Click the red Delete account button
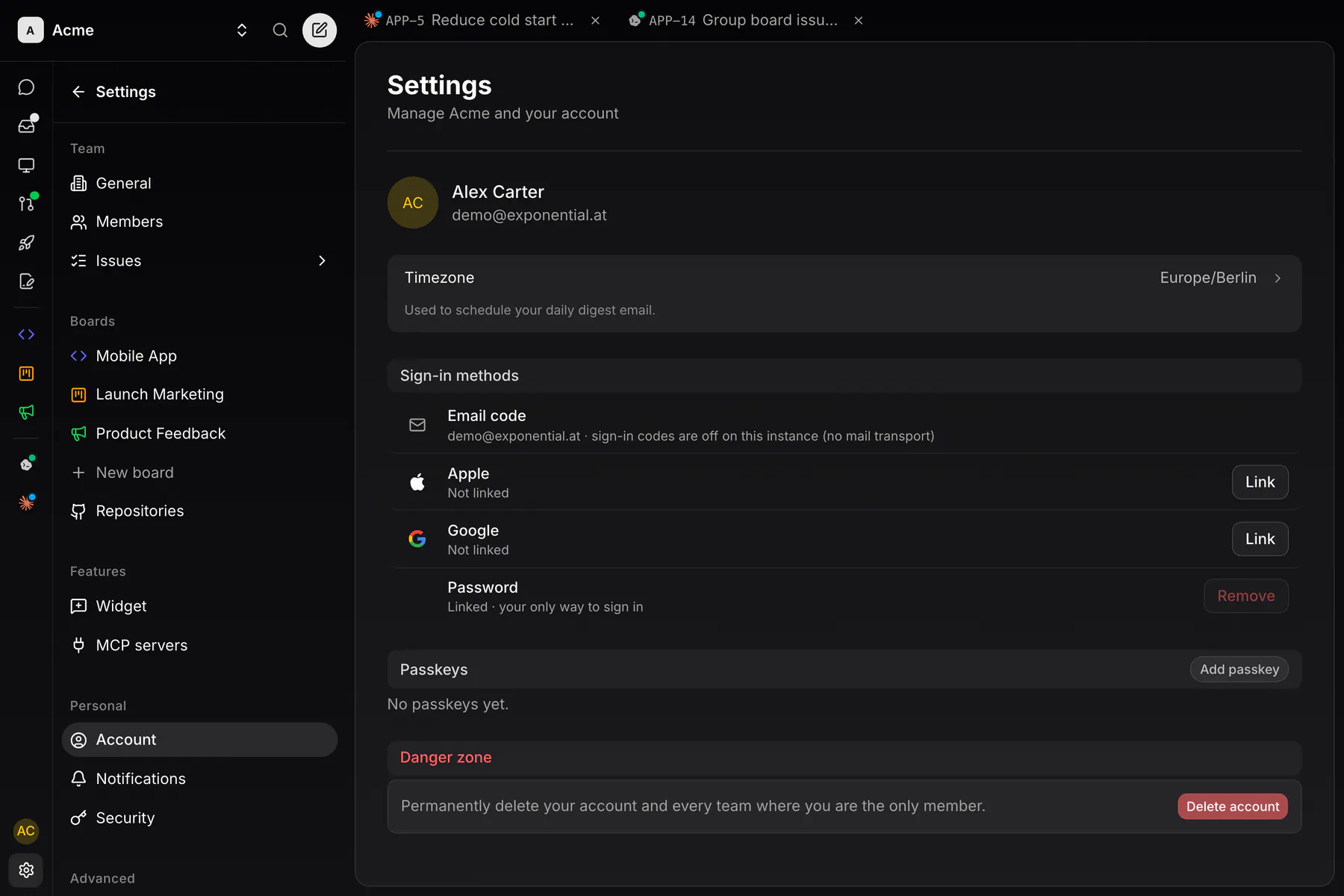1344x896 pixels. click(x=1232, y=806)
